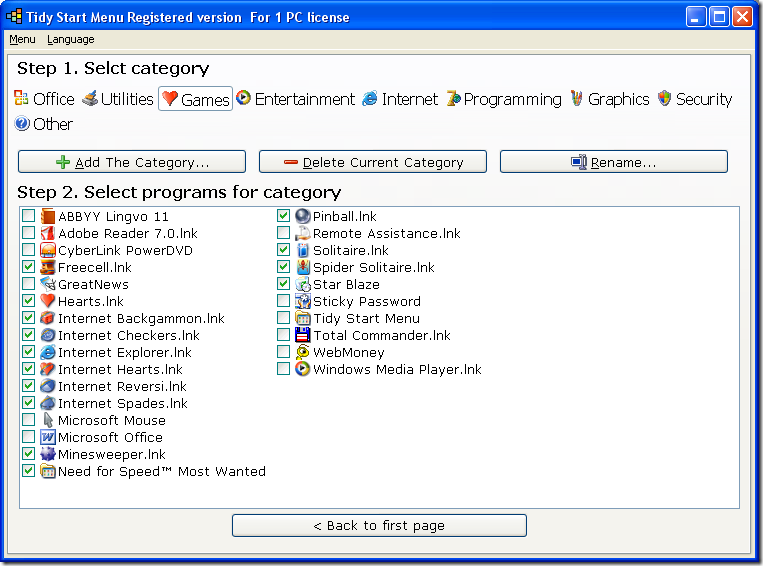
Task: Click the Microsoft Office Word icon
Action: tap(48, 437)
